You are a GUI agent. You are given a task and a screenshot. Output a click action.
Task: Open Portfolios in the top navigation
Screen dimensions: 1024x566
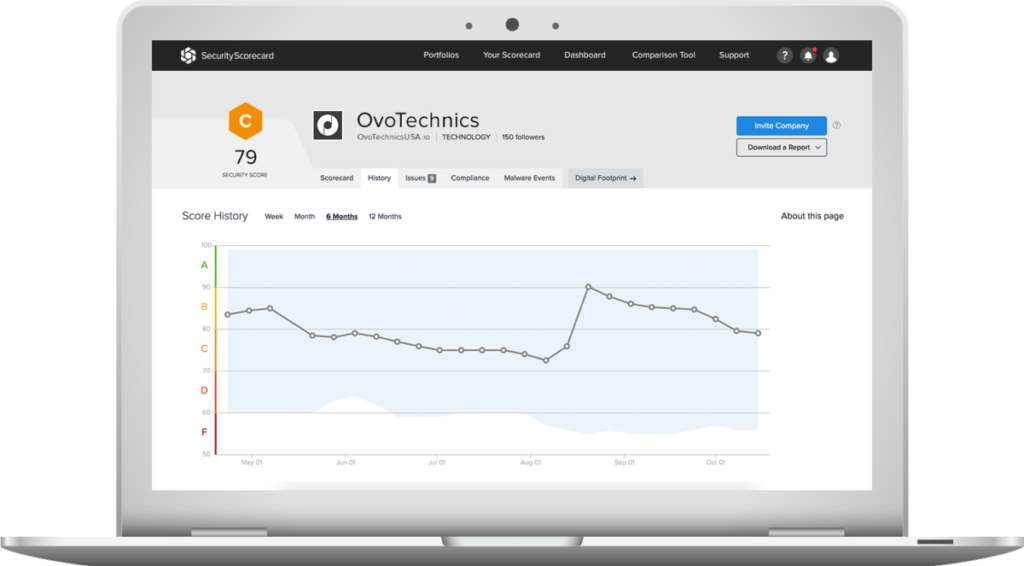pyautogui.click(x=441, y=55)
